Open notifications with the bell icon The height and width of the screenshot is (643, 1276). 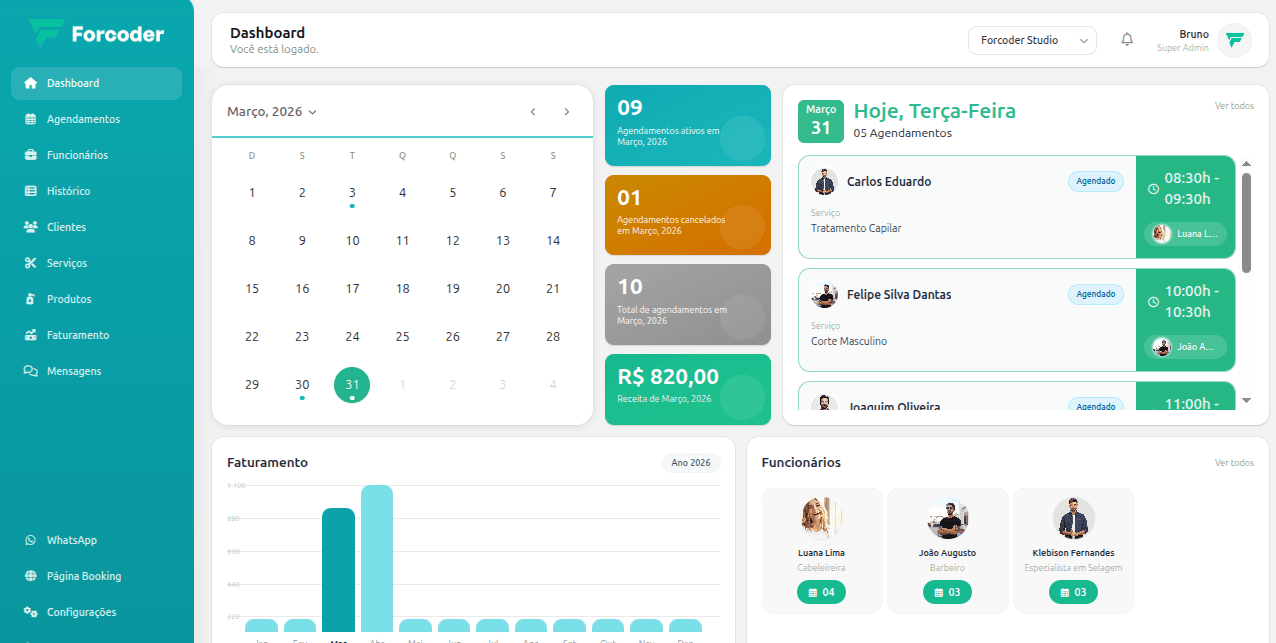pos(1127,39)
